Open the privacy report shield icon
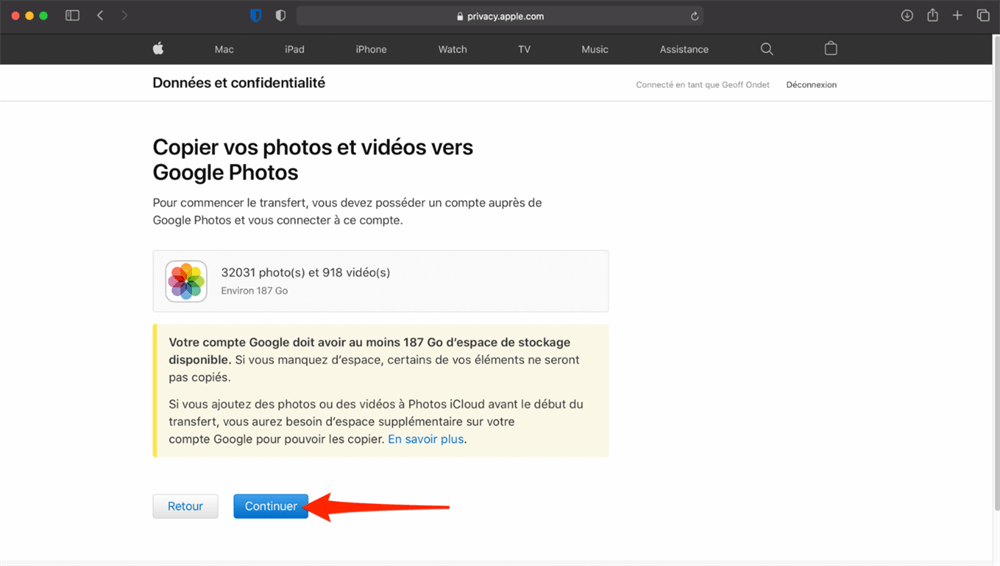The width and height of the screenshot is (1000, 566). tap(281, 15)
